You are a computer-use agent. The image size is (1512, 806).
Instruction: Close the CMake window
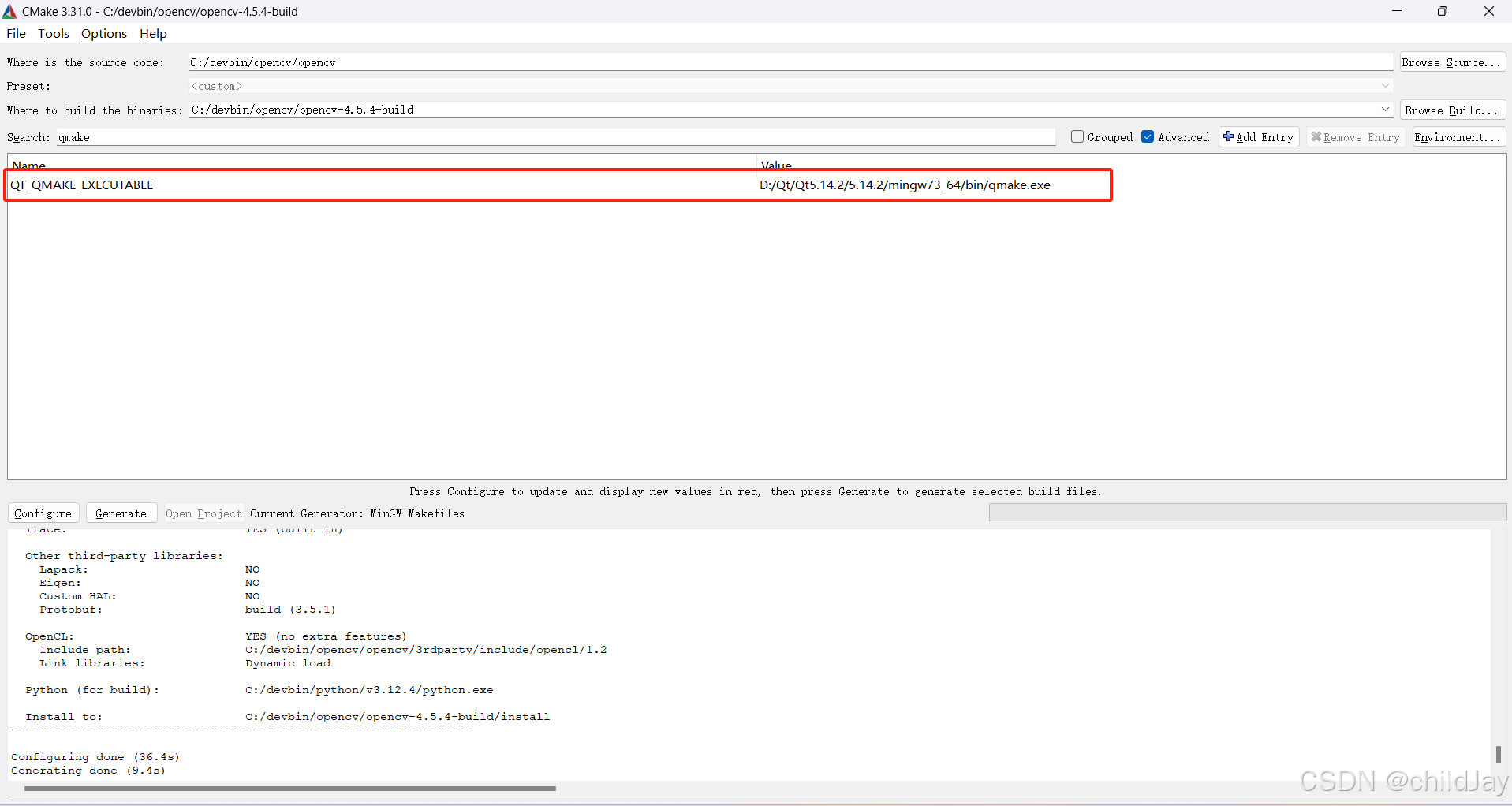[x=1489, y=11]
